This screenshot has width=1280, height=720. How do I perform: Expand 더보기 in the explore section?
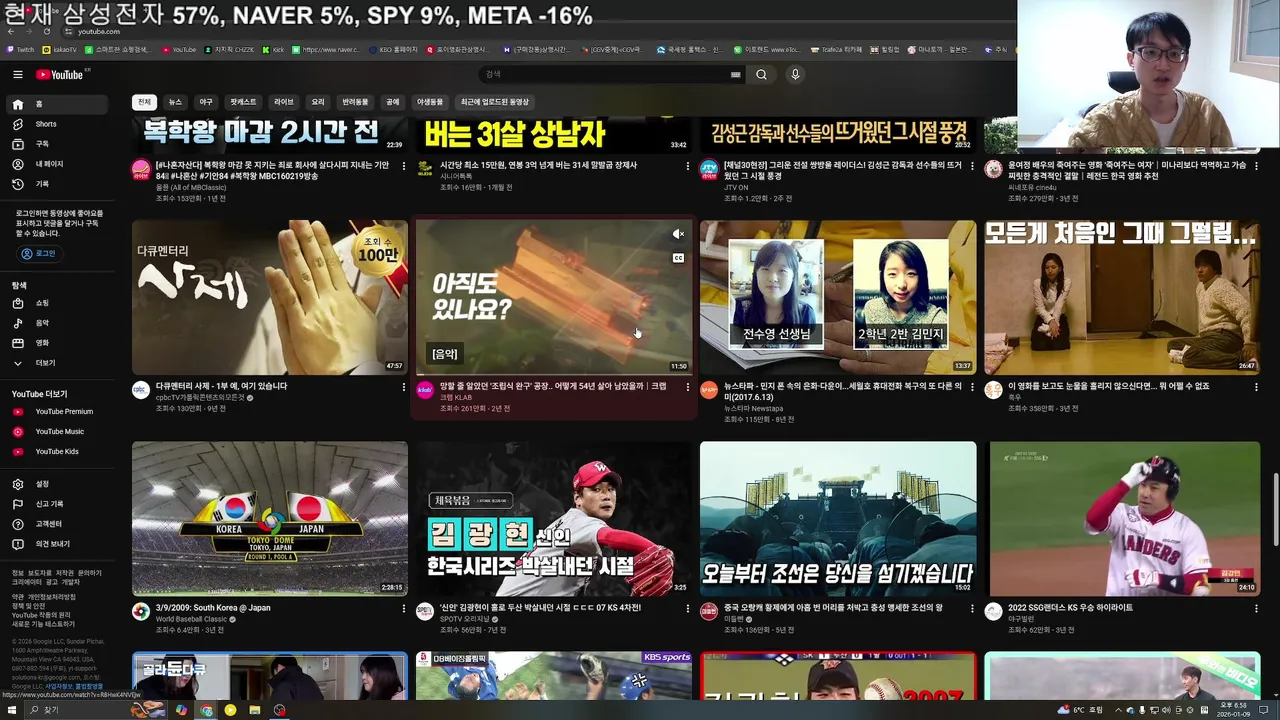pyautogui.click(x=56, y=363)
